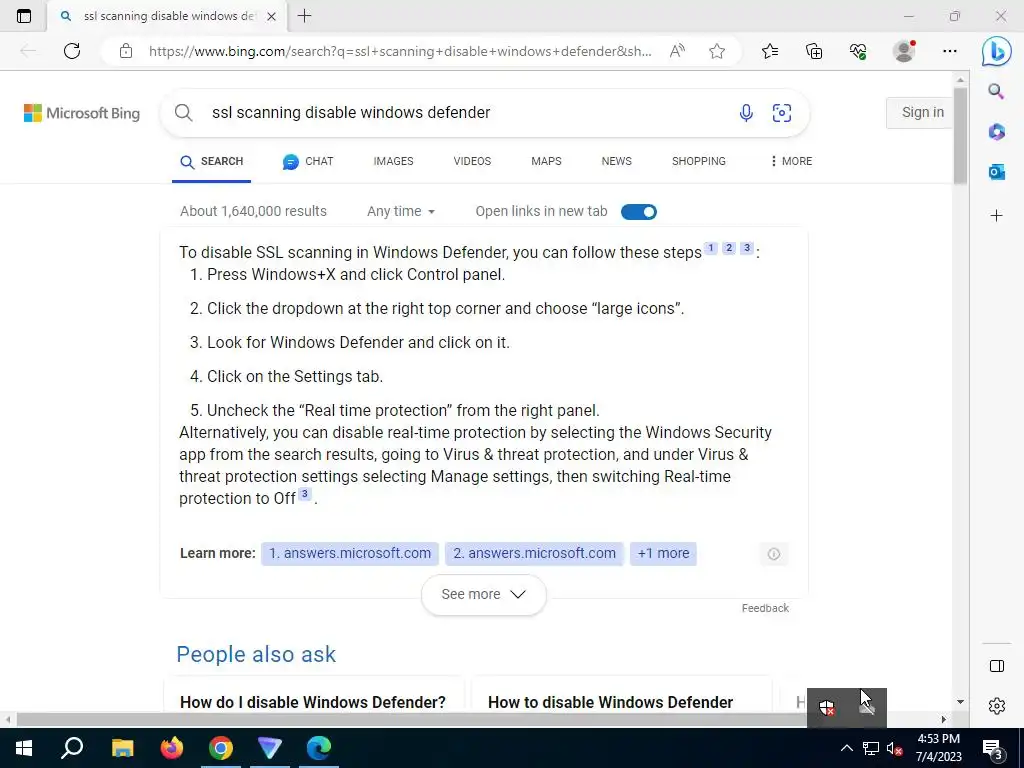
Task: Show the +1 more sources
Action: [x=663, y=553]
